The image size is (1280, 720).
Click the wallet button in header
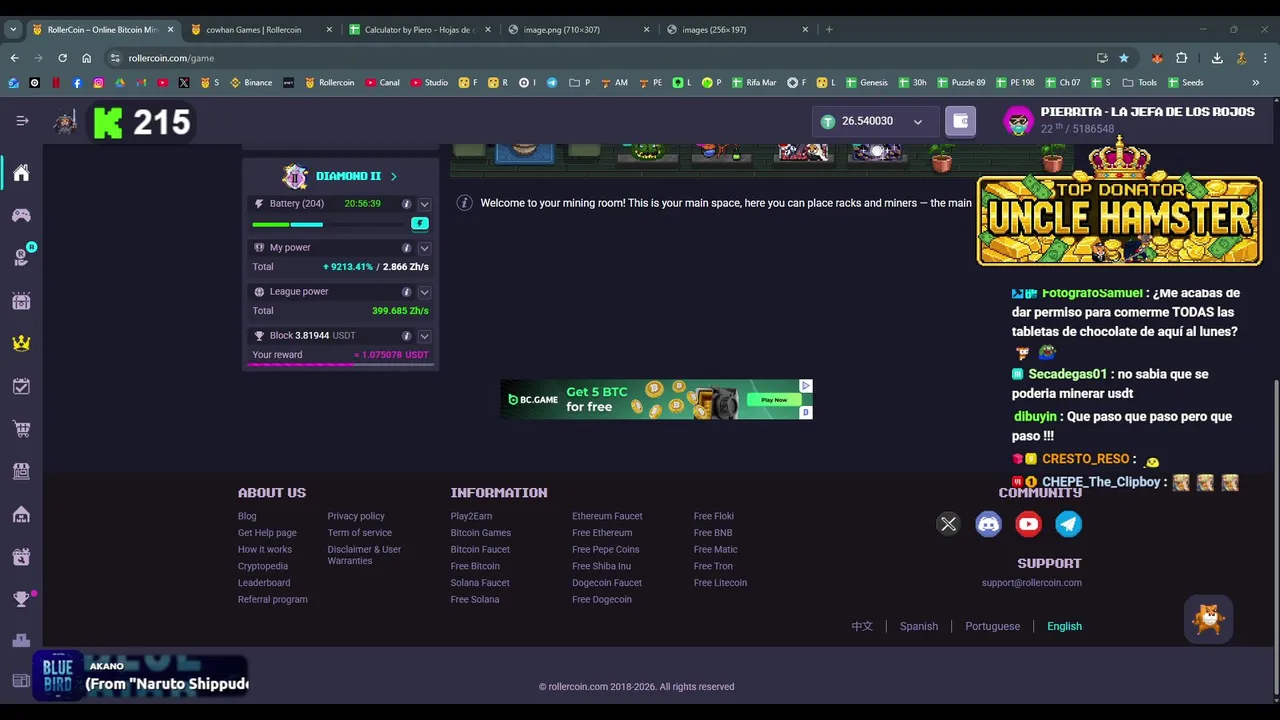(x=960, y=121)
